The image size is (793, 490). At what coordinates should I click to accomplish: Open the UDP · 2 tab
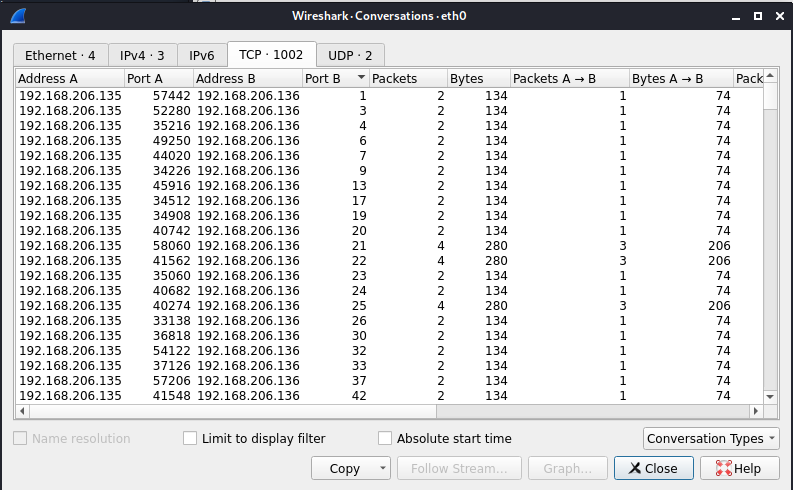(350, 55)
